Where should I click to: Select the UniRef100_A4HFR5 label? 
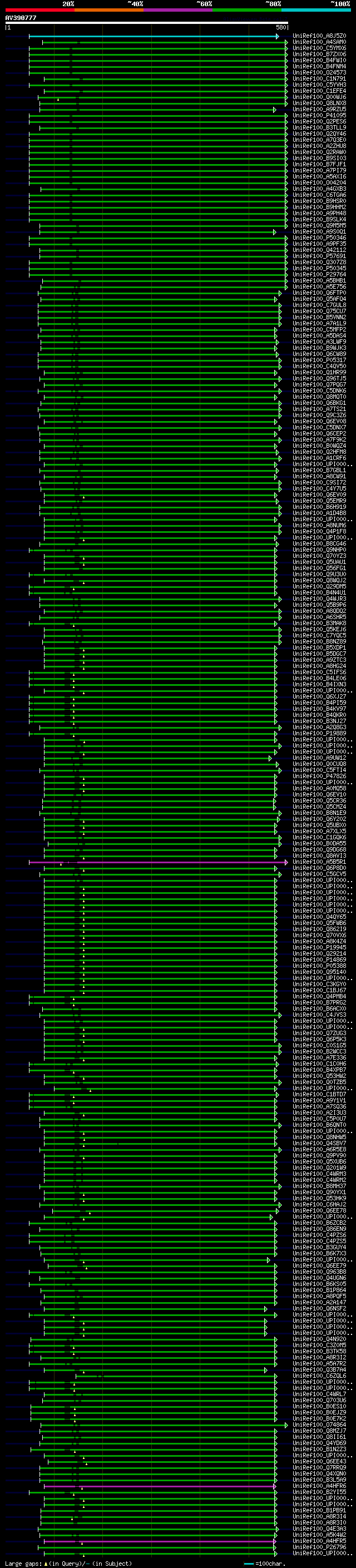[x=319, y=1541]
